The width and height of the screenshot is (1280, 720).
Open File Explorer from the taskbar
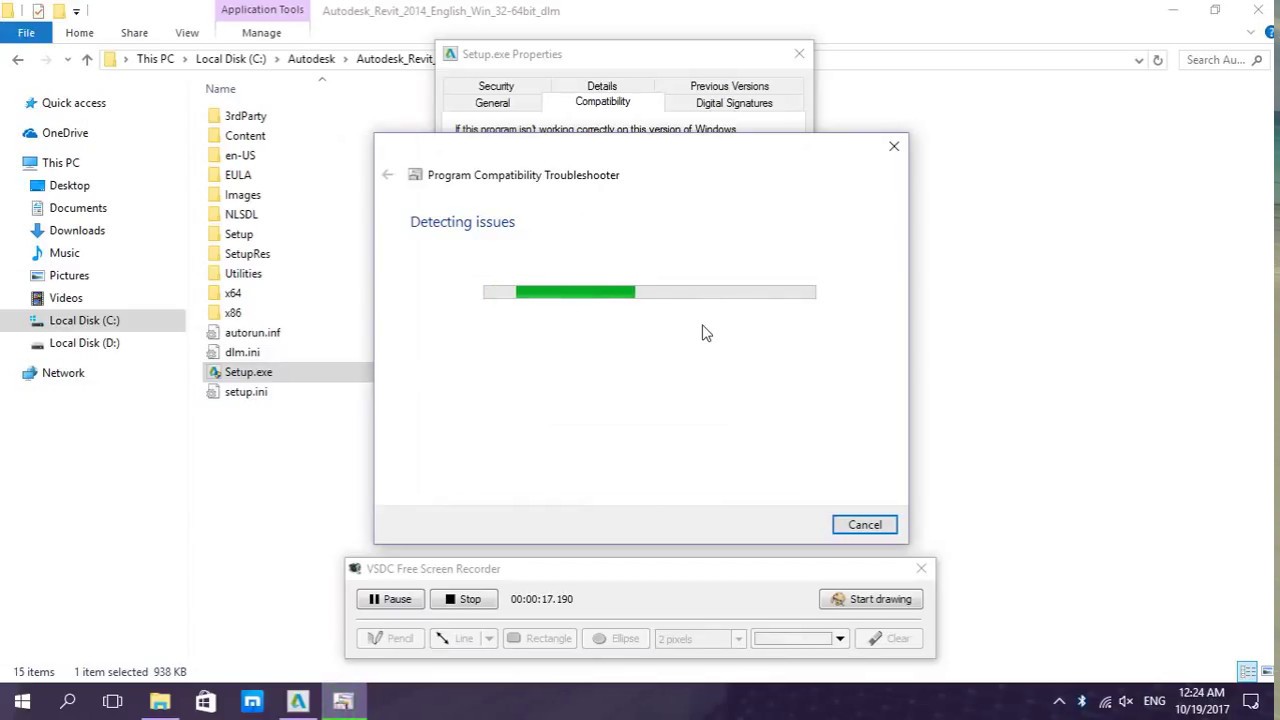(x=160, y=702)
